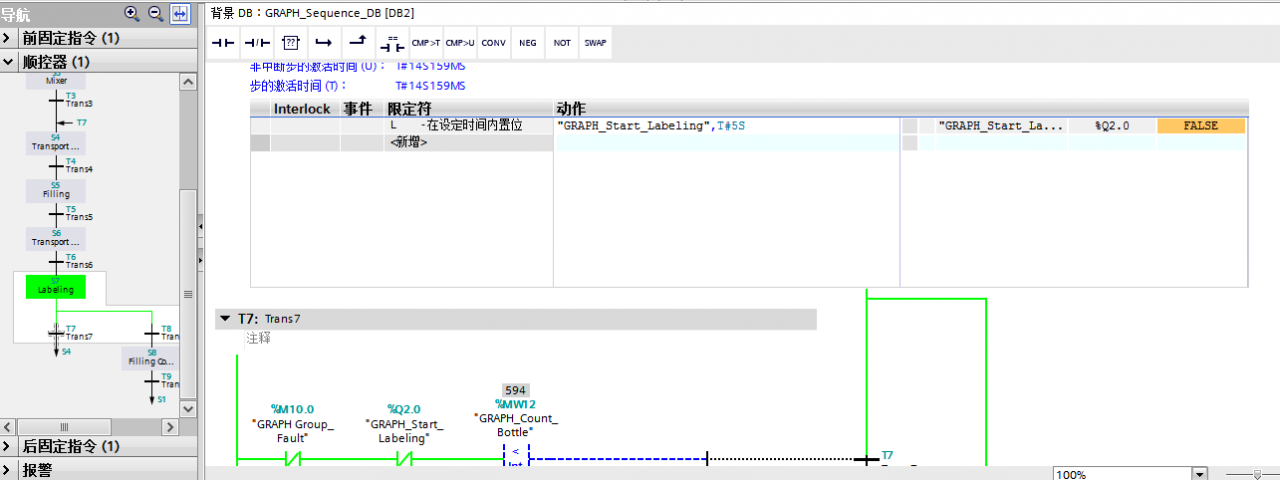Click the open branch arrow icon

323,43
